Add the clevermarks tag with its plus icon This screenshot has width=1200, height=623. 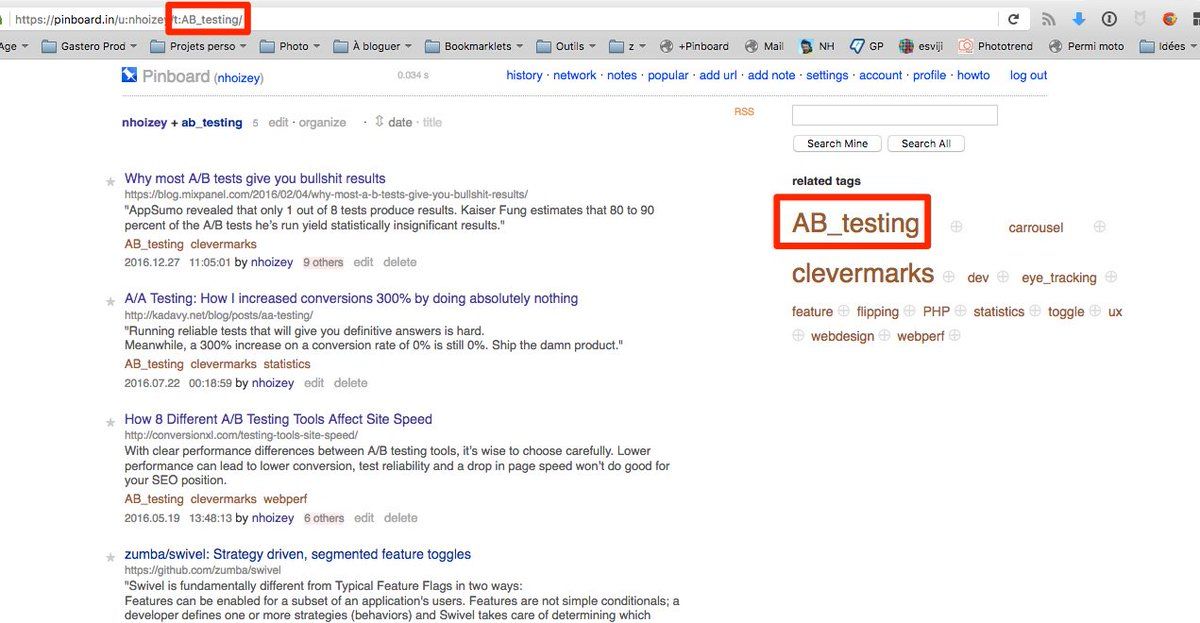949,277
